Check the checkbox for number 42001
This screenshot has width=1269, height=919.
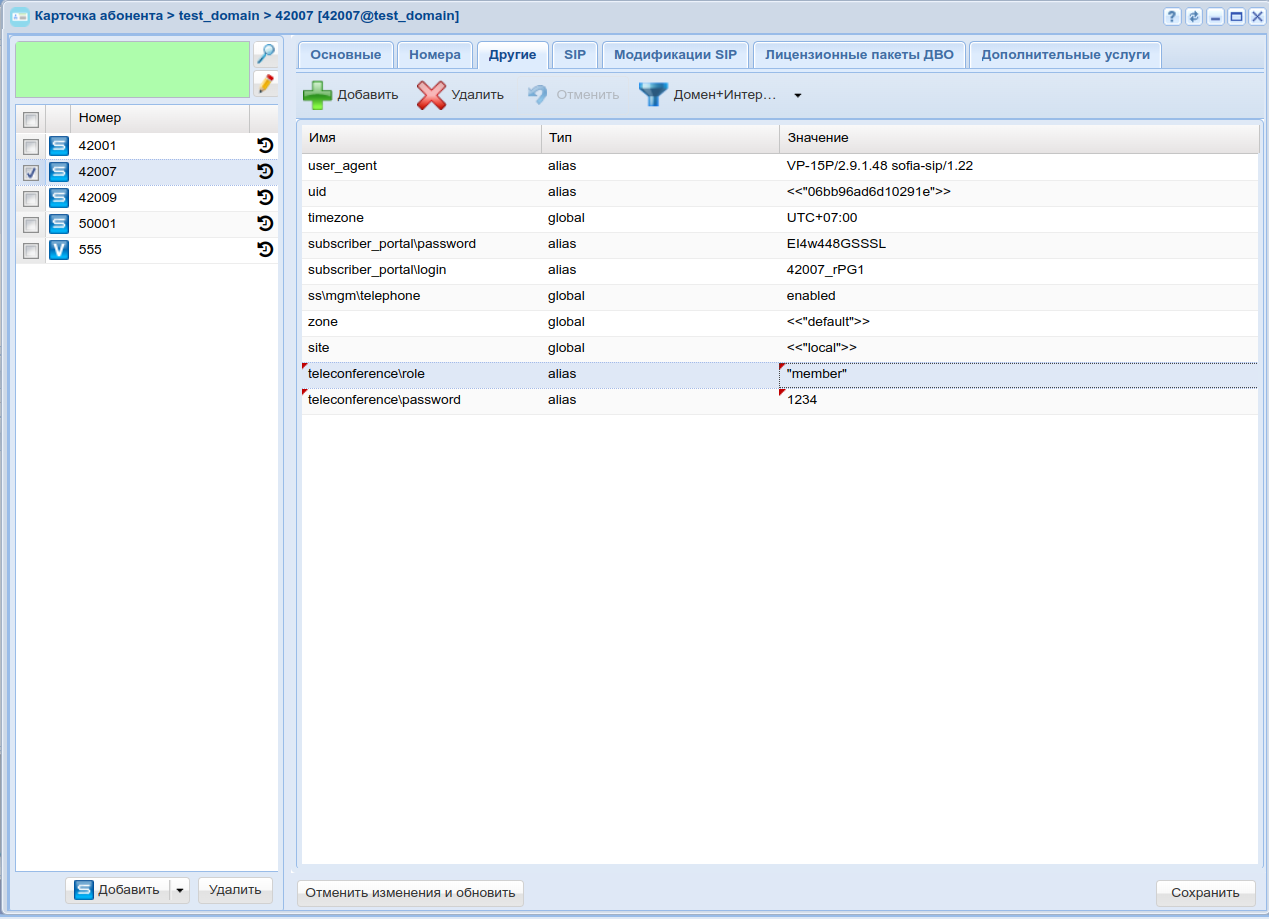coord(31,146)
